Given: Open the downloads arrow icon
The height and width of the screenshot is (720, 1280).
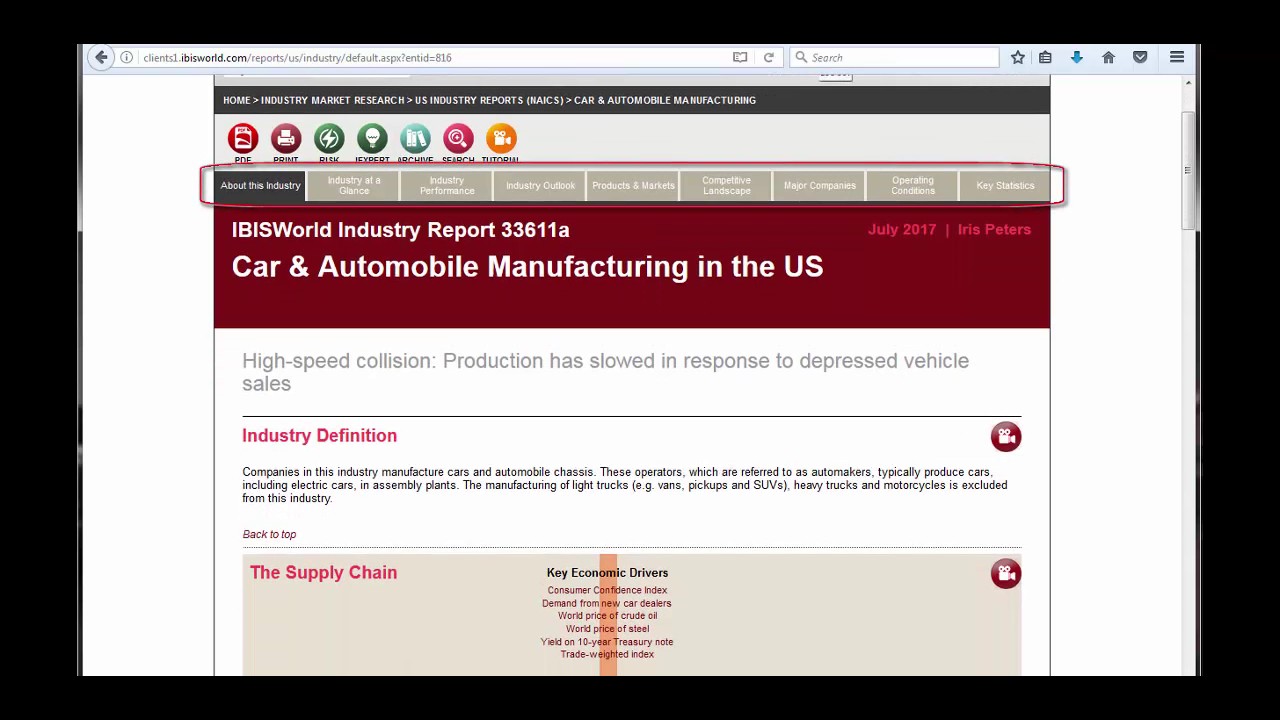Looking at the screenshot, I should click(x=1077, y=58).
